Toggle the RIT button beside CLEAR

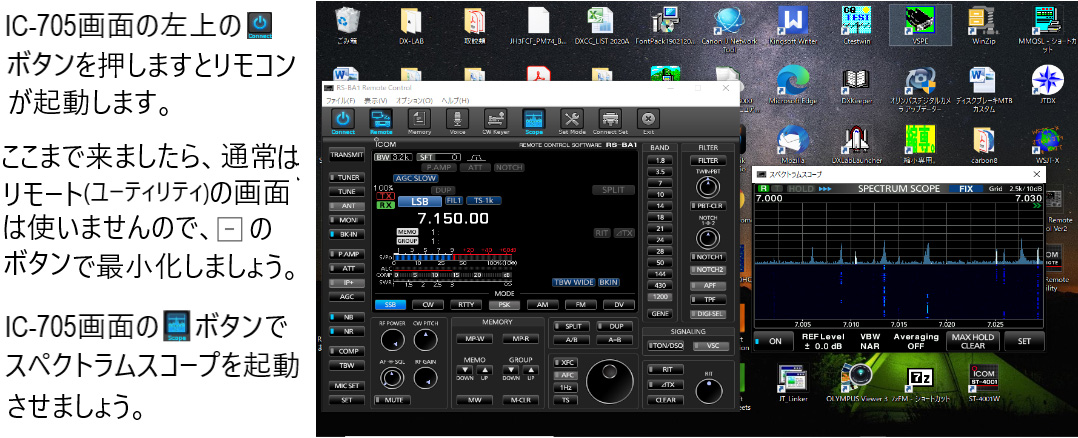point(665,369)
